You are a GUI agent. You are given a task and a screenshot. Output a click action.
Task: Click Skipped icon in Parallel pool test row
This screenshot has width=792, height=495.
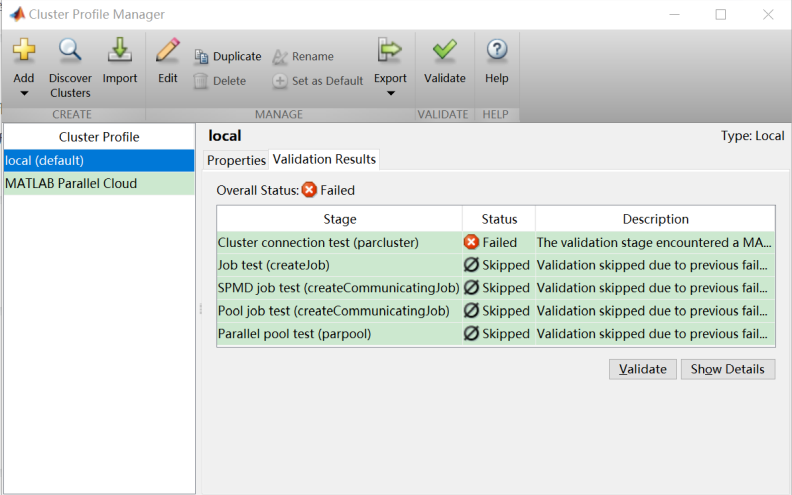(x=471, y=333)
